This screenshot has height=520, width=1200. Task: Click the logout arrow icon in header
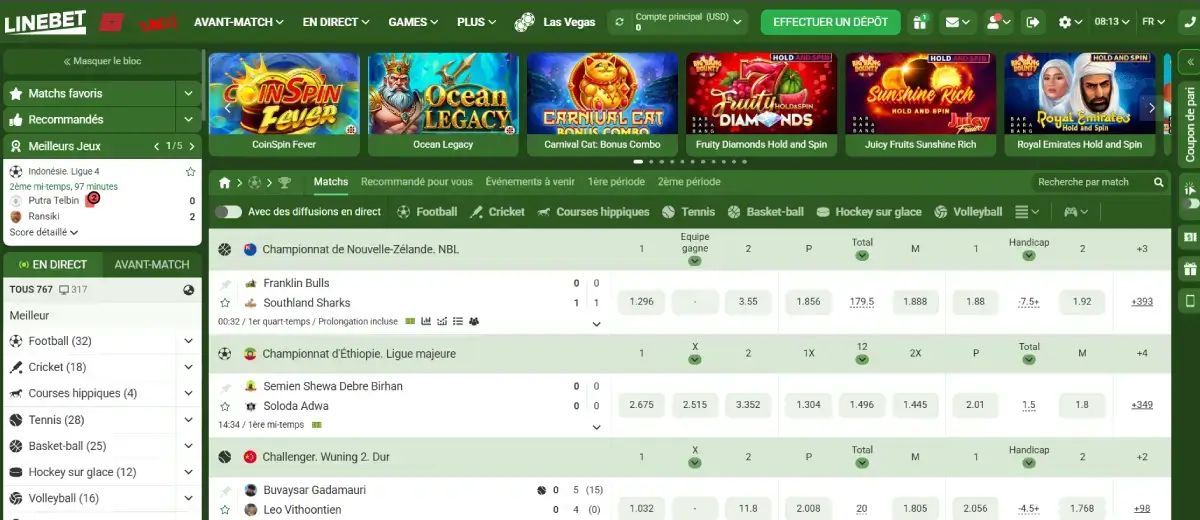pyautogui.click(x=1033, y=22)
